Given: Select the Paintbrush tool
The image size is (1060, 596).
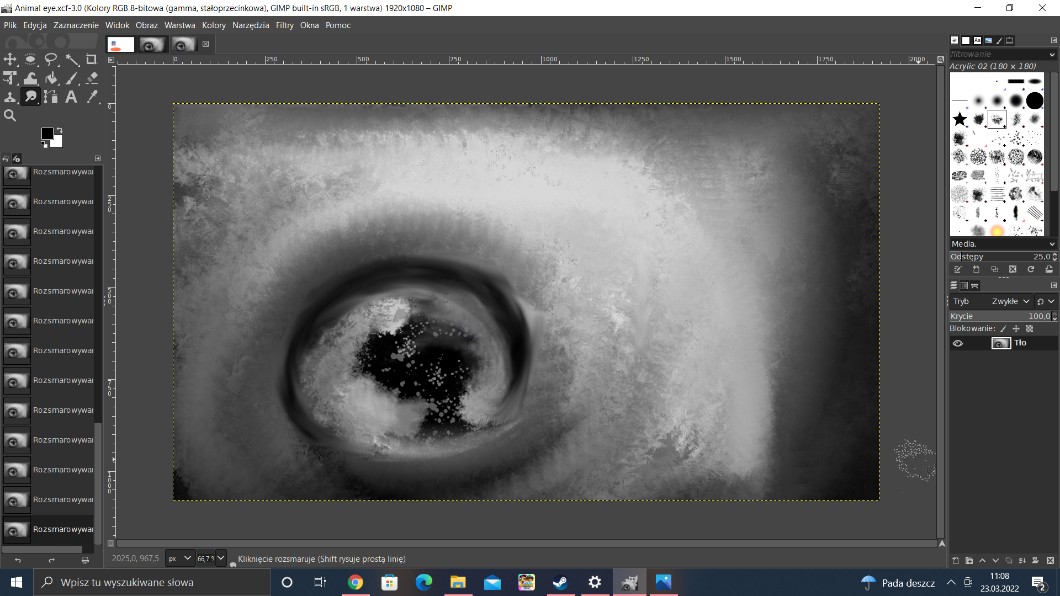Looking at the screenshot, I should tap(71, 78).
